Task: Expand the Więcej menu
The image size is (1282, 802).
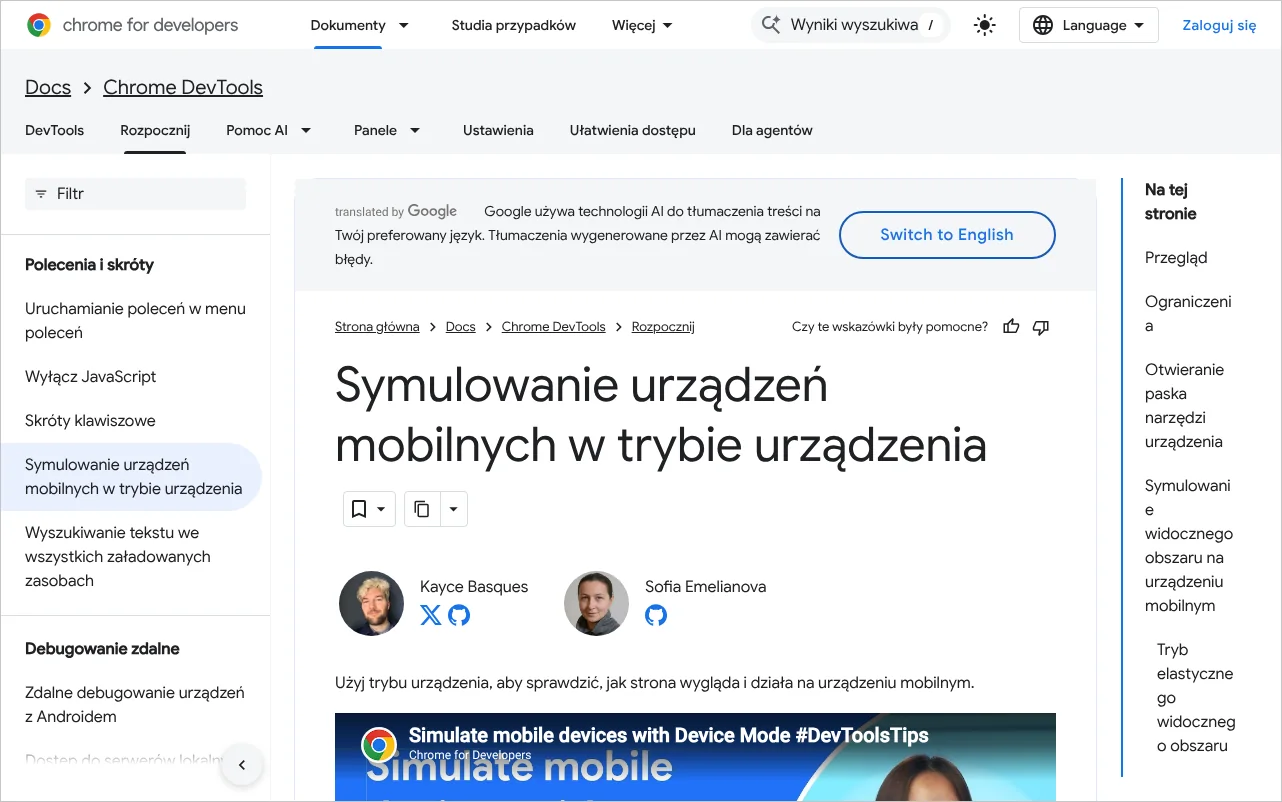Action: coord(642,25)
